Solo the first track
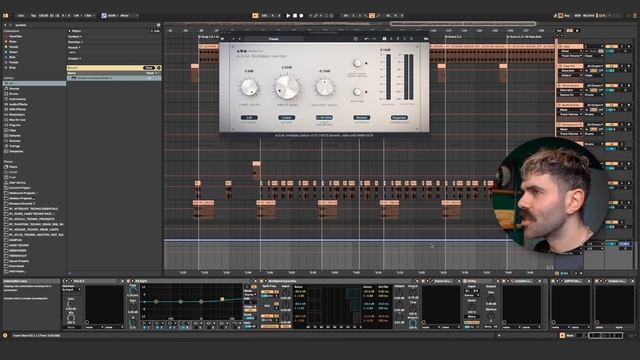The image size is (640, 360). (622, 46)
